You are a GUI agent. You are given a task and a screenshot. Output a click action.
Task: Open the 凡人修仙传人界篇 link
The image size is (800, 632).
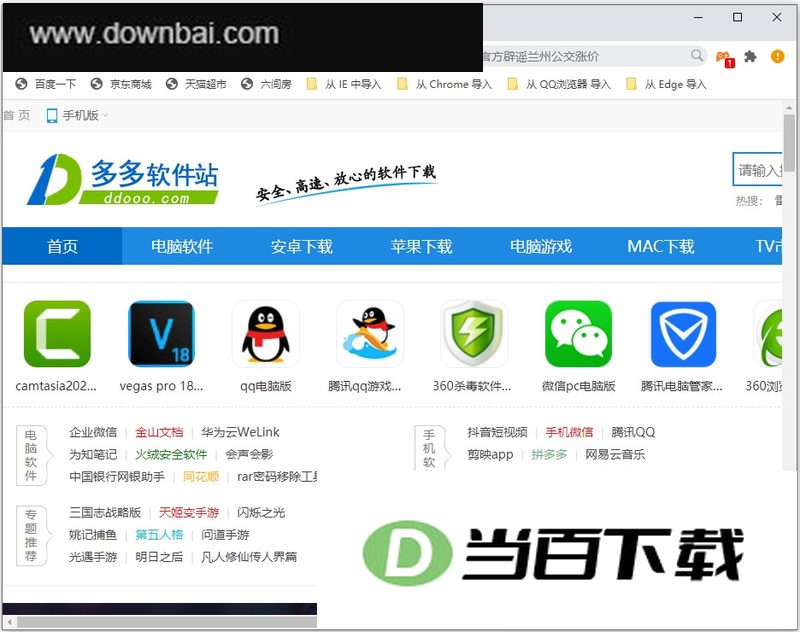249,557
